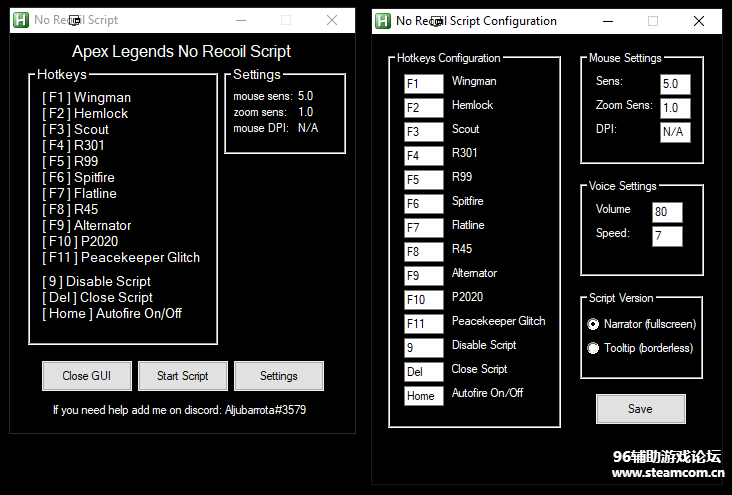Click the Volume field showing 80

coord(668,212)
